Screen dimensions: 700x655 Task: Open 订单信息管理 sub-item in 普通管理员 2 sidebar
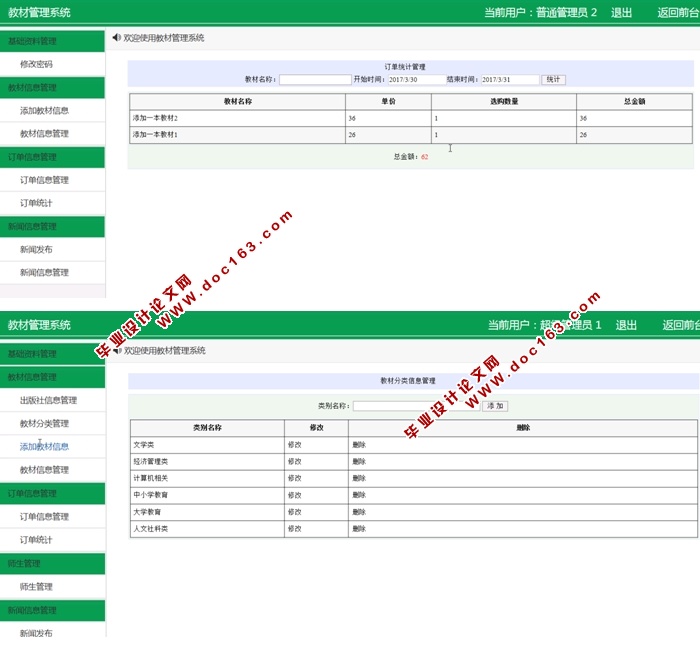[x=44, y=180]
